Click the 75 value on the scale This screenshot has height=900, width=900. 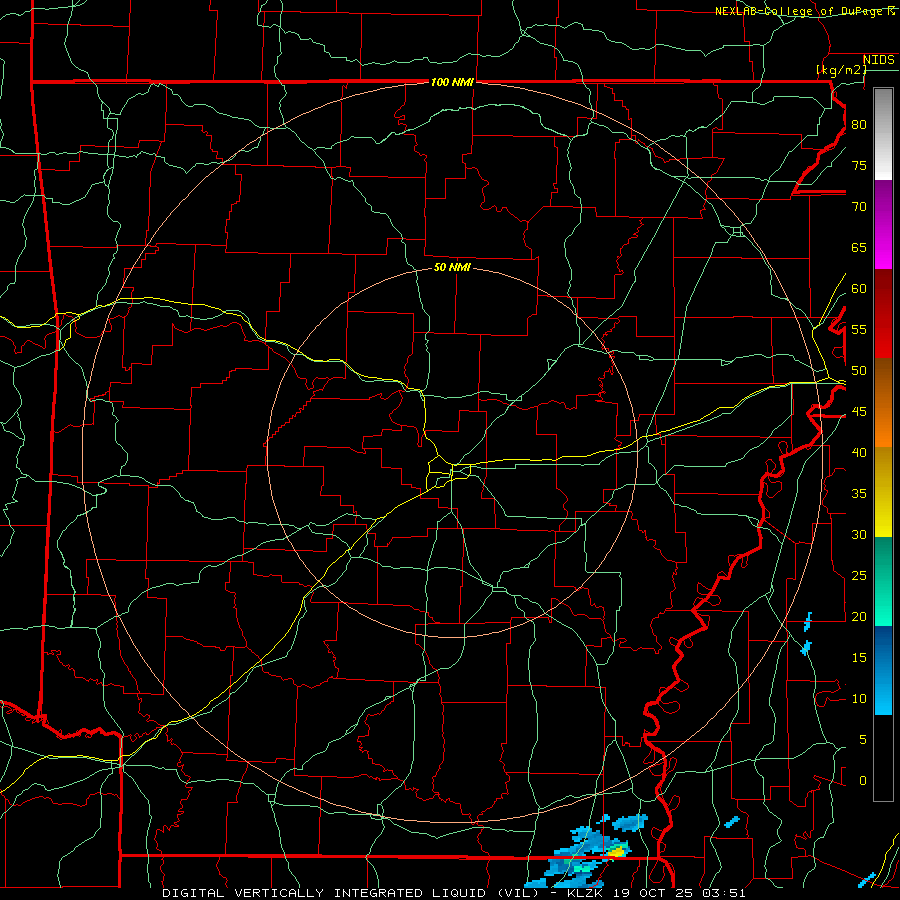tap(859, 165)
